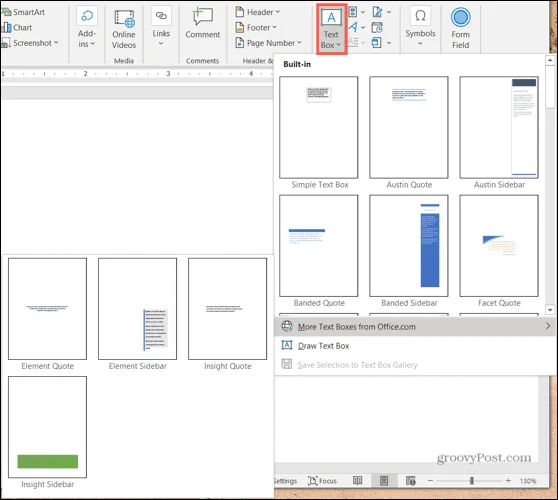Click the 130% zoom level
This screenshot has width=558, height=500.
528,481
